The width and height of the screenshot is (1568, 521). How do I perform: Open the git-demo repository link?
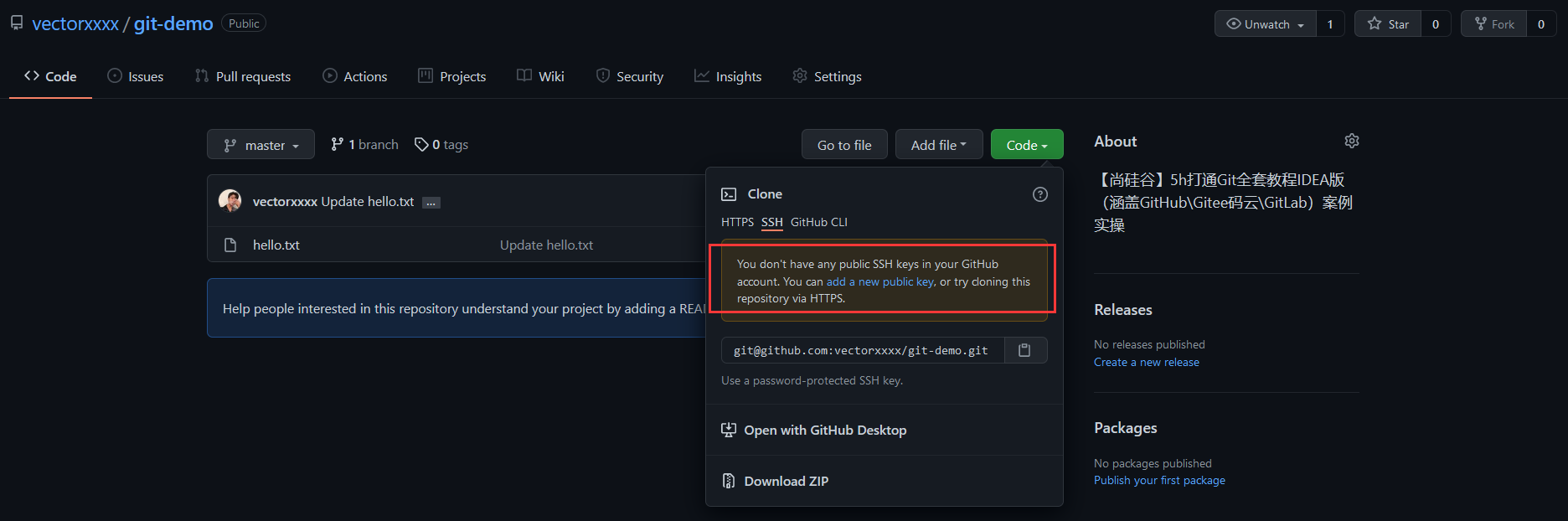click(173, 23)
